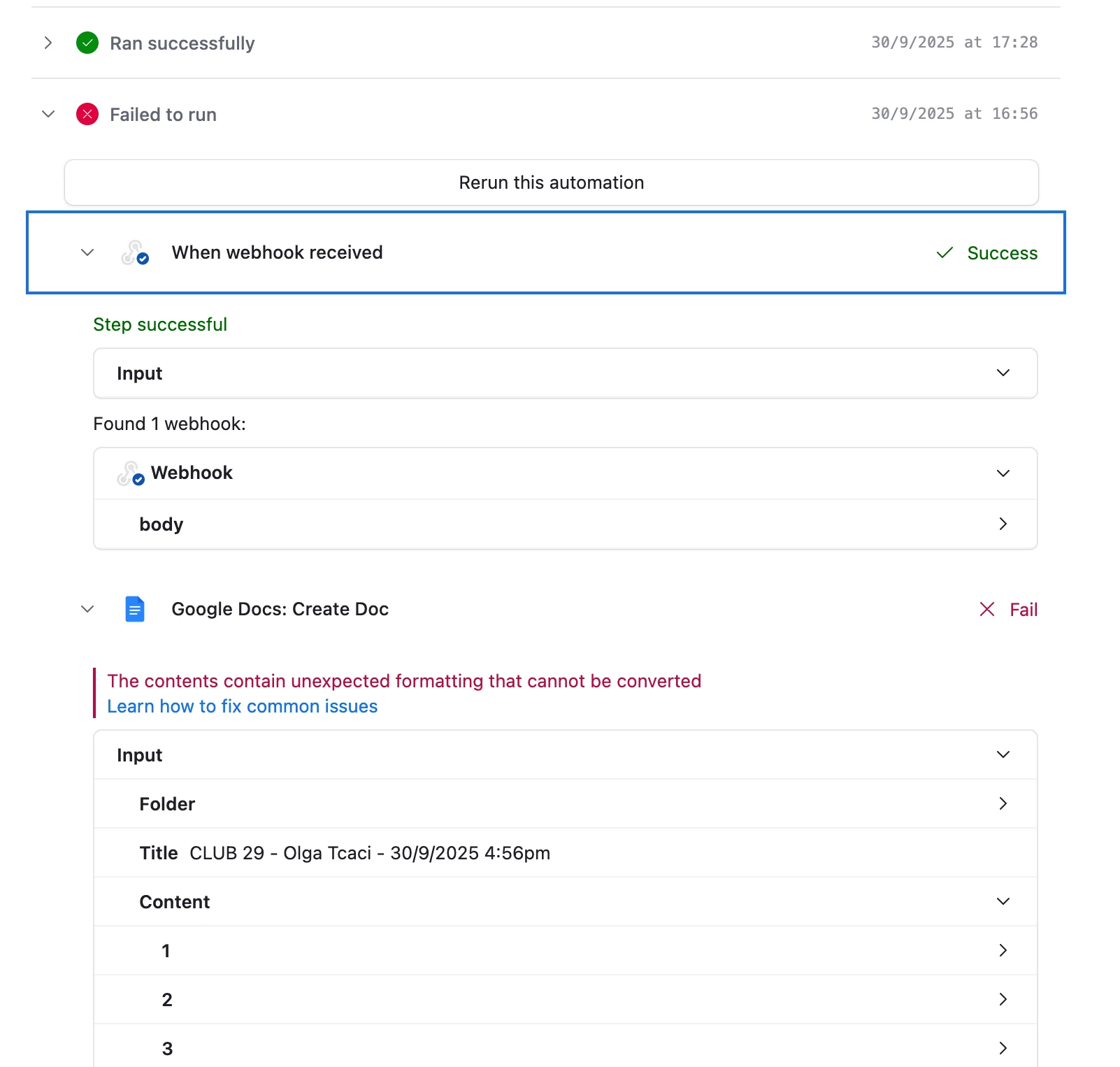Click the webhook icon beside When webhook received
The image size is (1120, 1067).
[135, 253]
